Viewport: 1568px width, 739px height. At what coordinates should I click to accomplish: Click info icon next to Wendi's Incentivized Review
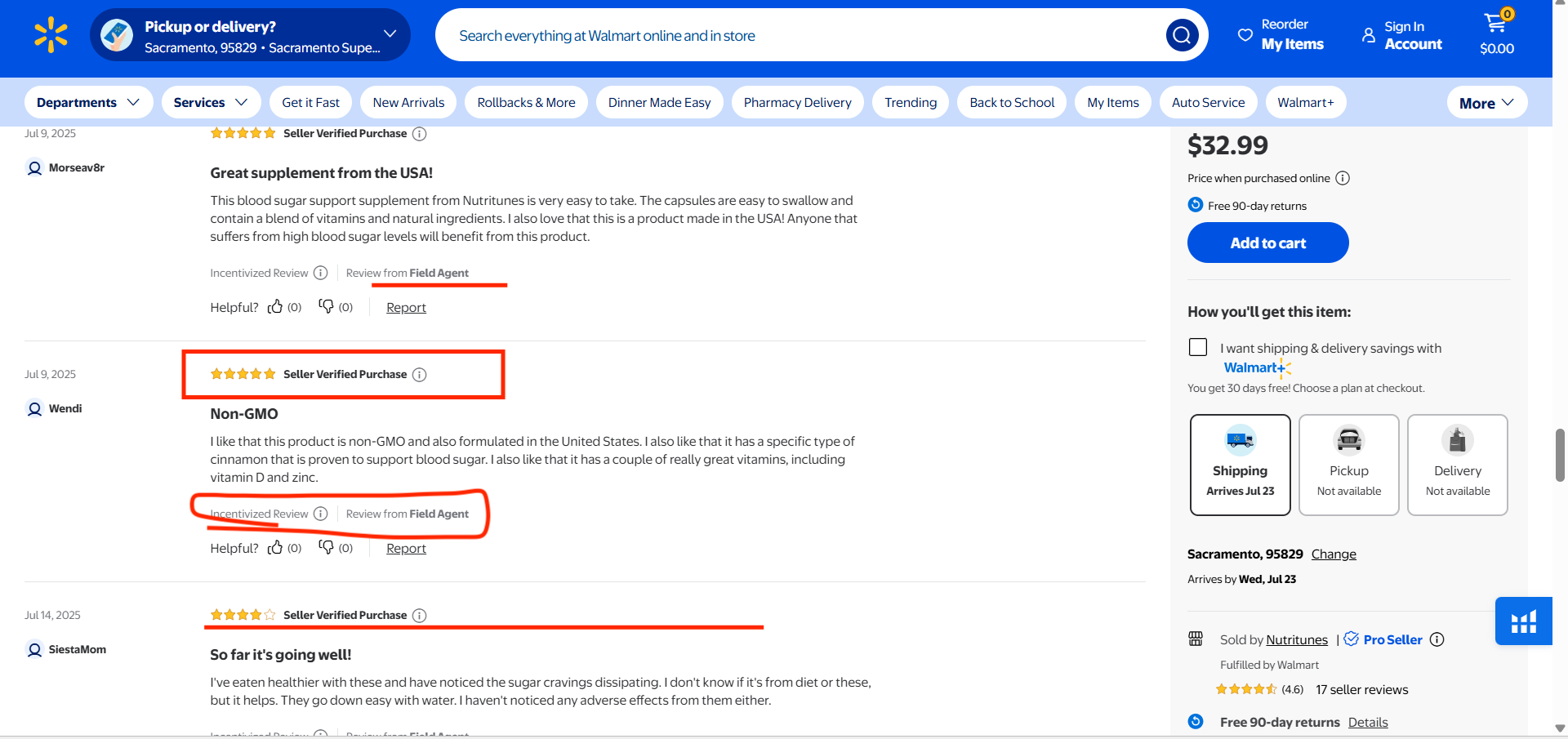[x=321, y=514]
